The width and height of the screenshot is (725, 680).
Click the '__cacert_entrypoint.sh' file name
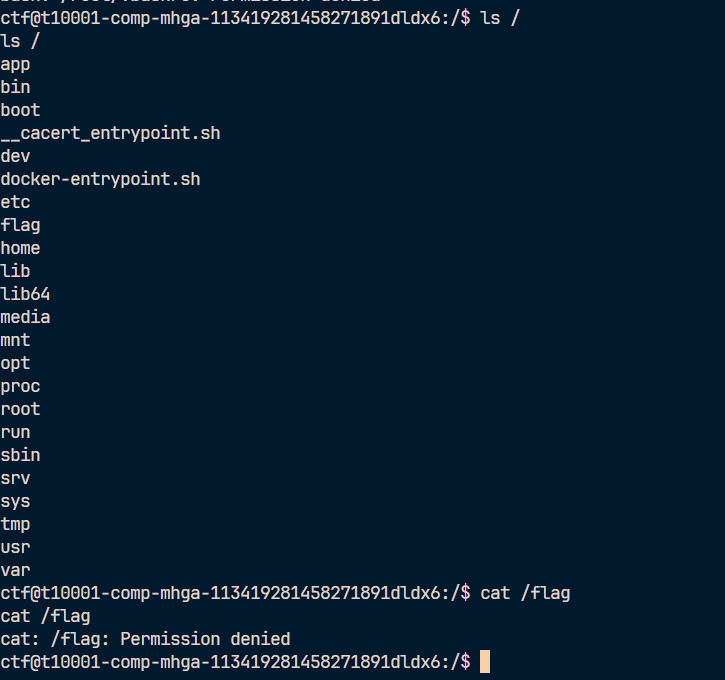[111, 133]
